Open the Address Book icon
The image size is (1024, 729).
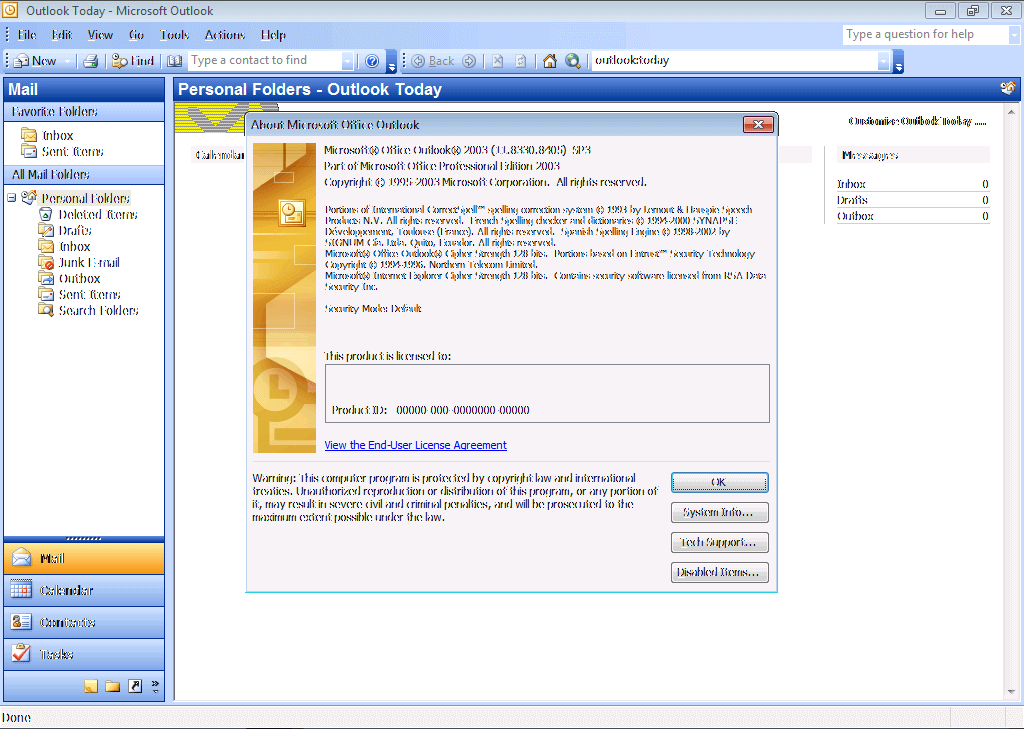coord(175,61)
